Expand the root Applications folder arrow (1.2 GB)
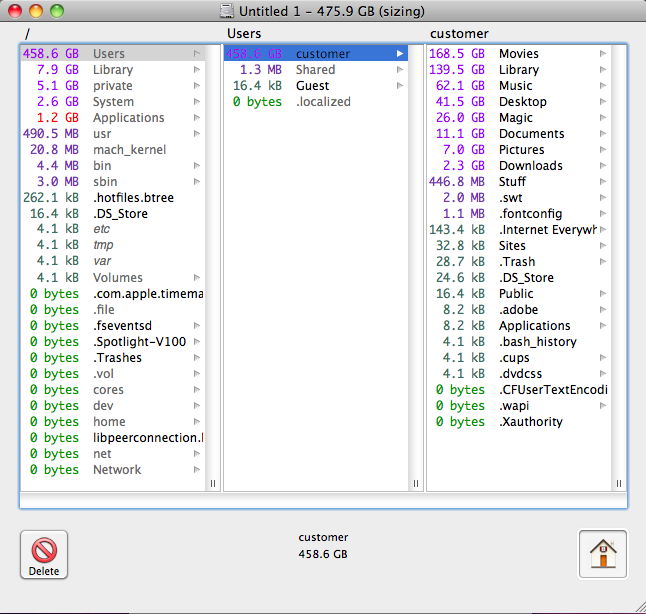 (x=197, y=117)
